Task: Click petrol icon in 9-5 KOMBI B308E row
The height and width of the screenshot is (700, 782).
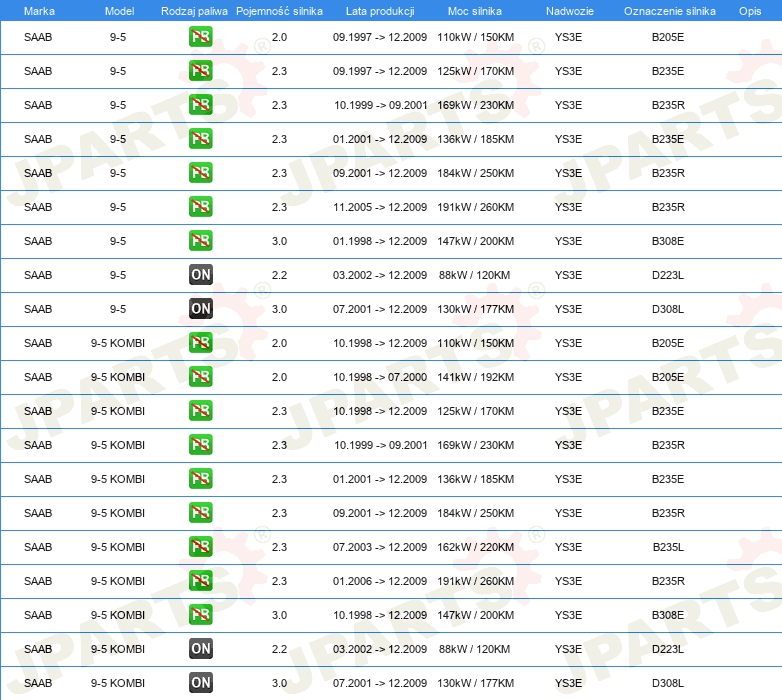Action: click(200, 614)
